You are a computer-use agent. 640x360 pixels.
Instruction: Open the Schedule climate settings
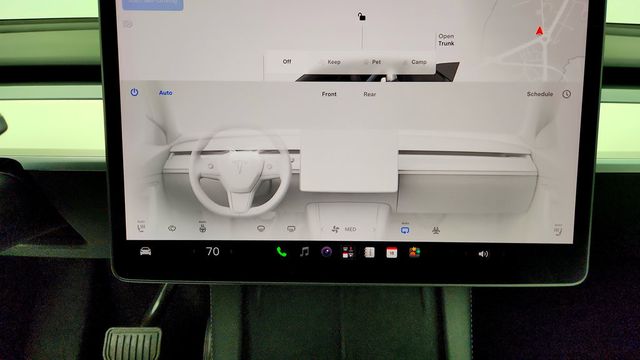click(540, 94)
